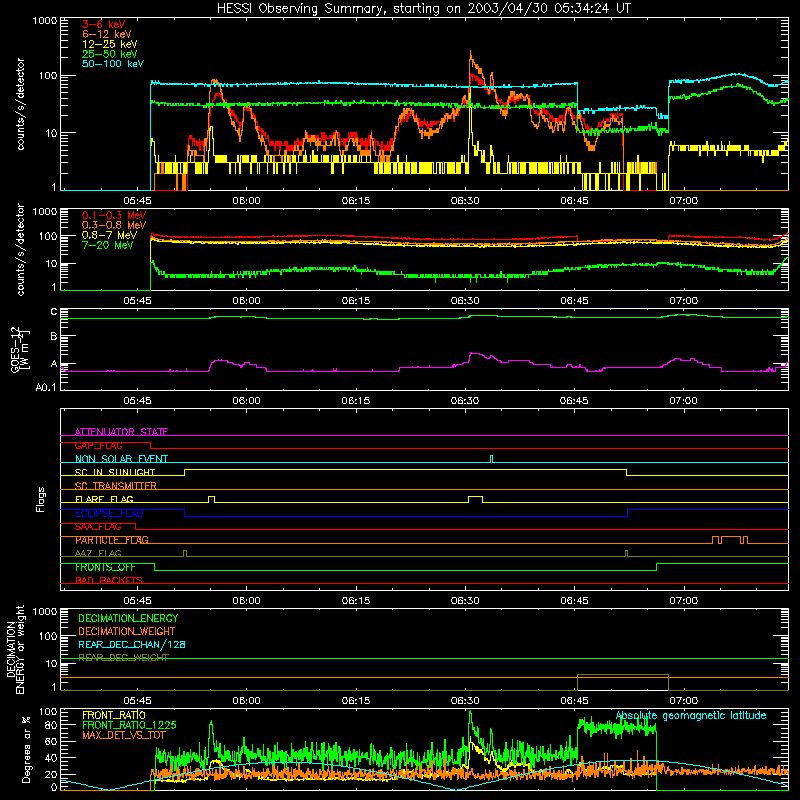Select the 50-100 keV legend label
Viewport: 800px width, 800px height.
113,63
